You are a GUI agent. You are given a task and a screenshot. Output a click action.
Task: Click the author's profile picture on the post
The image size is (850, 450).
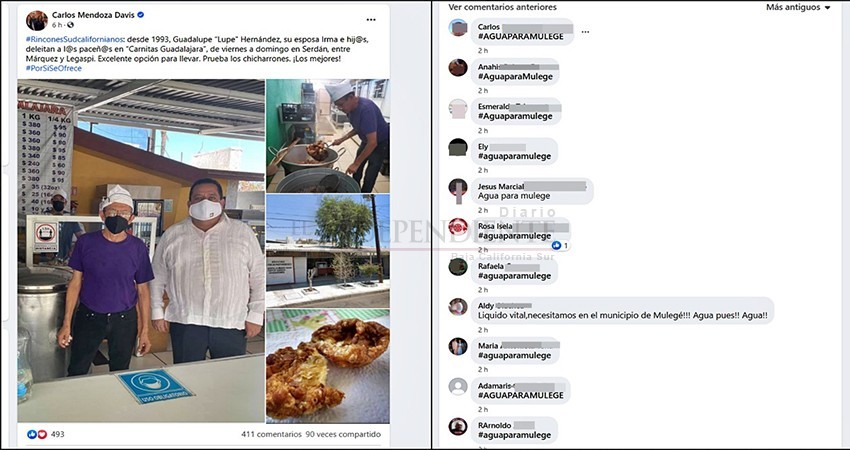pyautogui.click(x=37, y=20)
